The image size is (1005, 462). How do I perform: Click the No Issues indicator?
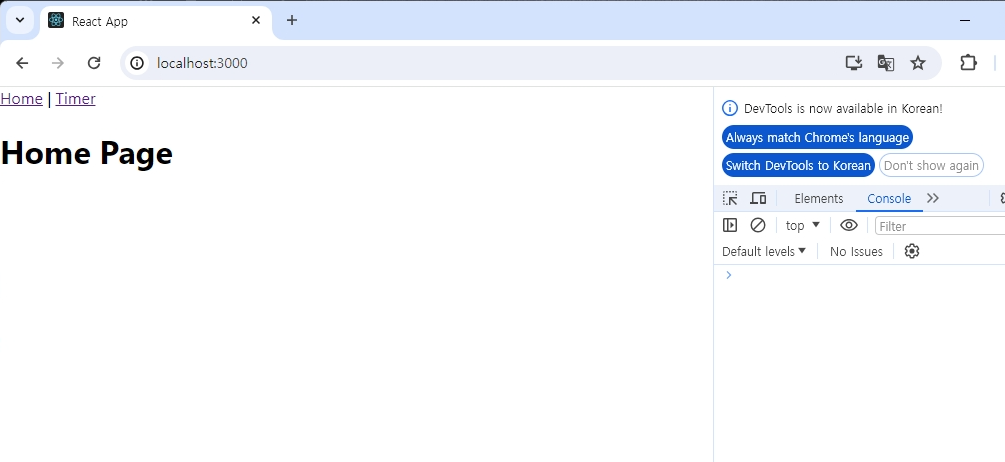coord(856,252)
